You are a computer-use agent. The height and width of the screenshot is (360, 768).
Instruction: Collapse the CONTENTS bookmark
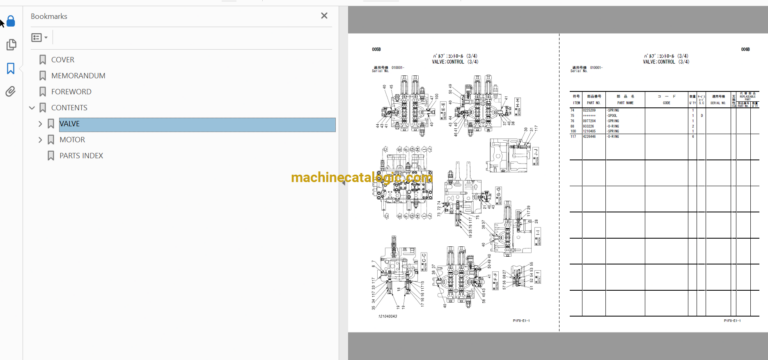tap(32, 108)
